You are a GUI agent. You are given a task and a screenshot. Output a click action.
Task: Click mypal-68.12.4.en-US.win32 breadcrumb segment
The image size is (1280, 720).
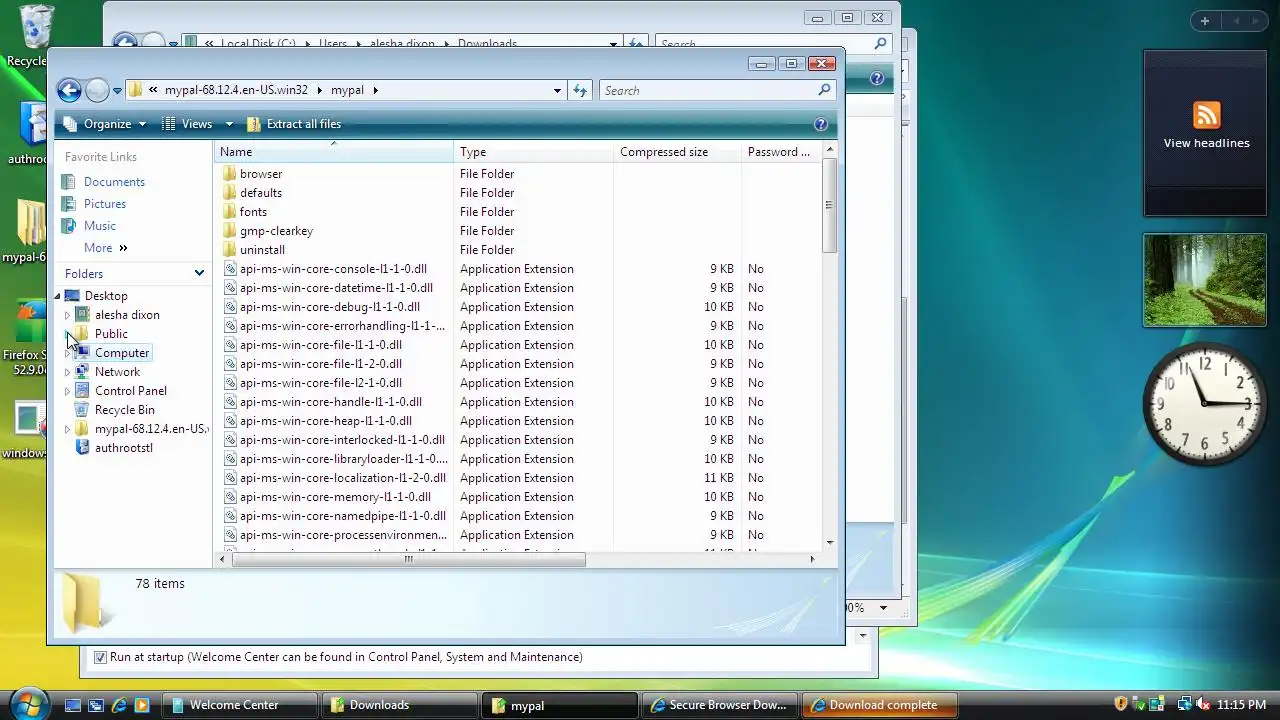pos(236,90)
